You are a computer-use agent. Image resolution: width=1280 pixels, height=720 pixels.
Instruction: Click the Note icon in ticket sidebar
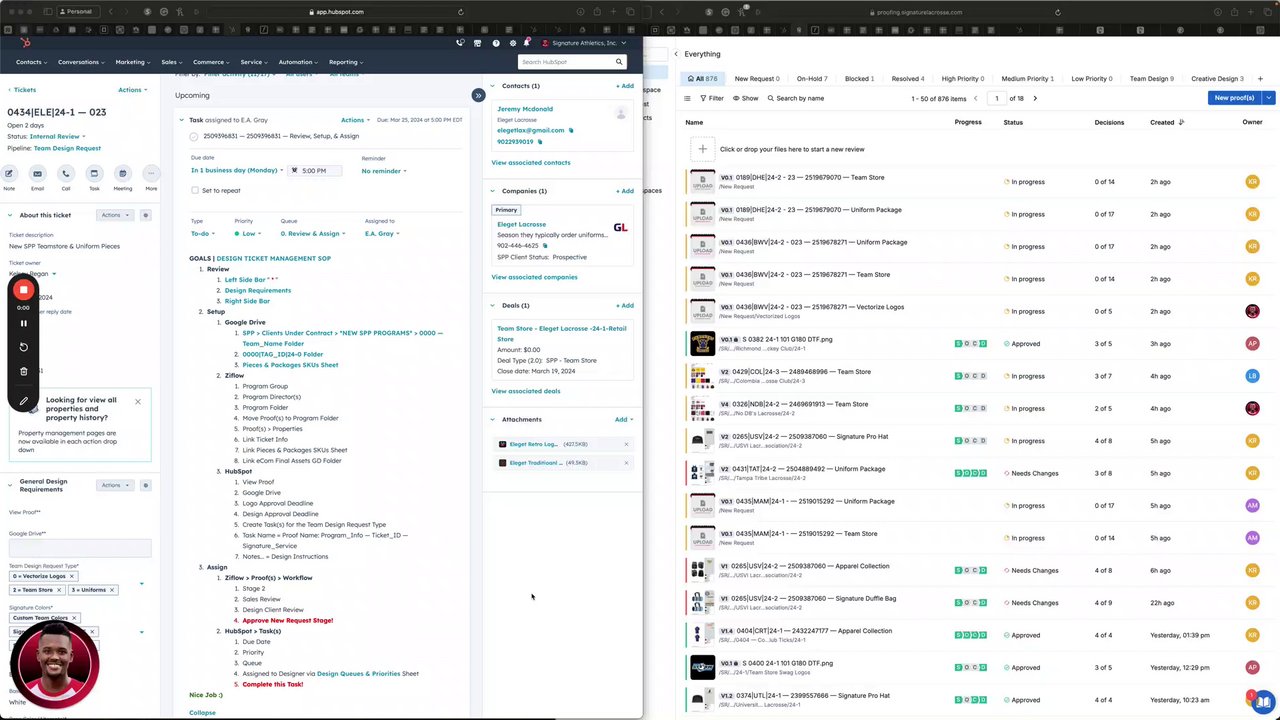[9, 173]
